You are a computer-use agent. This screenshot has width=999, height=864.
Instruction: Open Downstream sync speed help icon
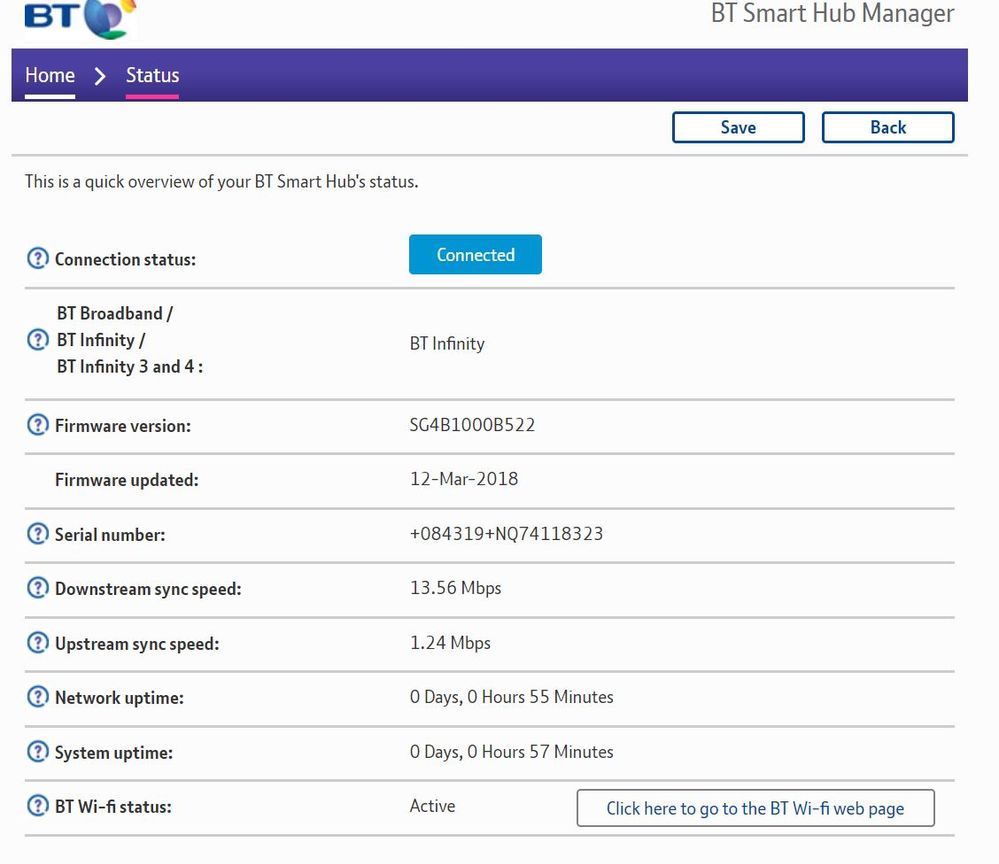point(37,588)
